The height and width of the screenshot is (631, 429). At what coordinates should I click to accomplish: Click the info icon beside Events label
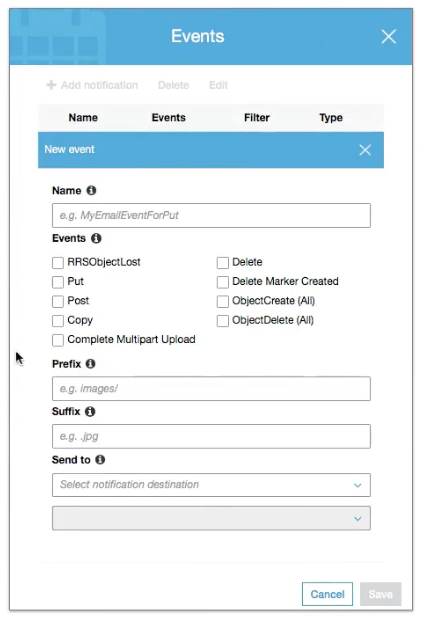tap(96, 238)
